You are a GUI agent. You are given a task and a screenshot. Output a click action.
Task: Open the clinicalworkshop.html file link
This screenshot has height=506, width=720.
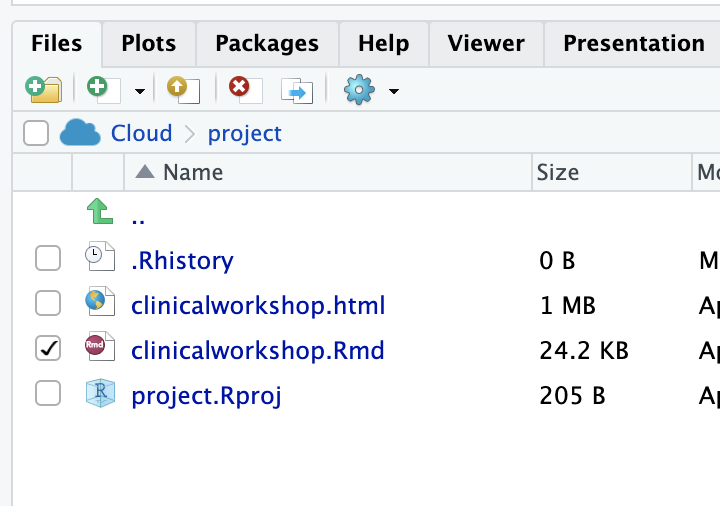click(x=258, y=306)
